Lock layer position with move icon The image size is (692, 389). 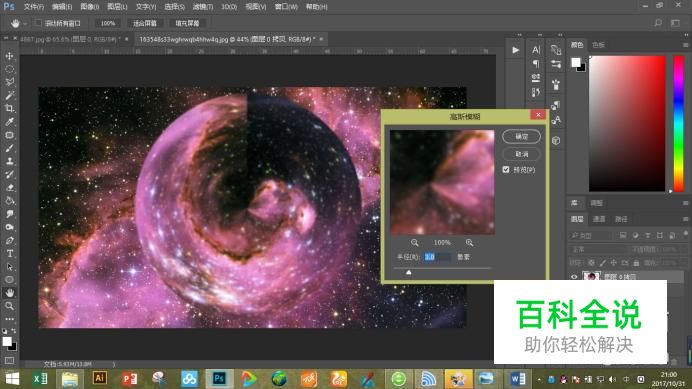click(x=613, y=263)
